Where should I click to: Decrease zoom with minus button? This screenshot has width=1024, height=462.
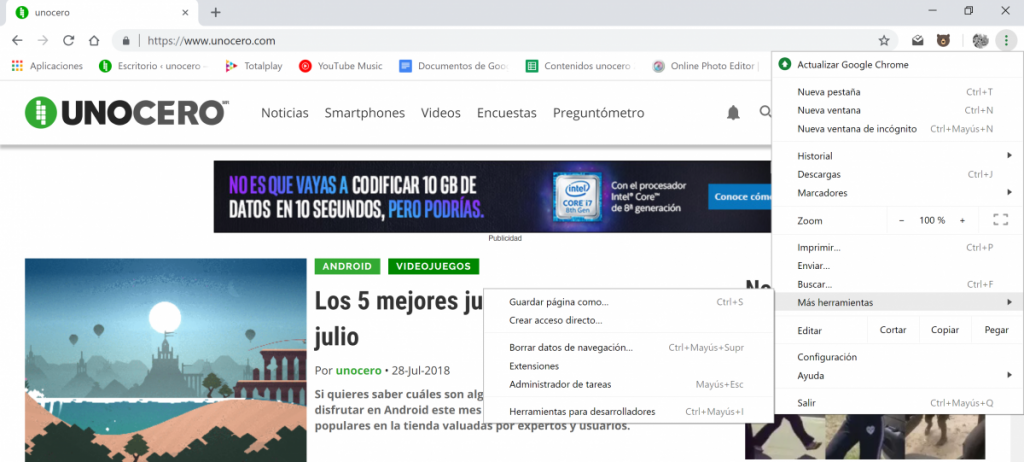(x=901, y=220)
